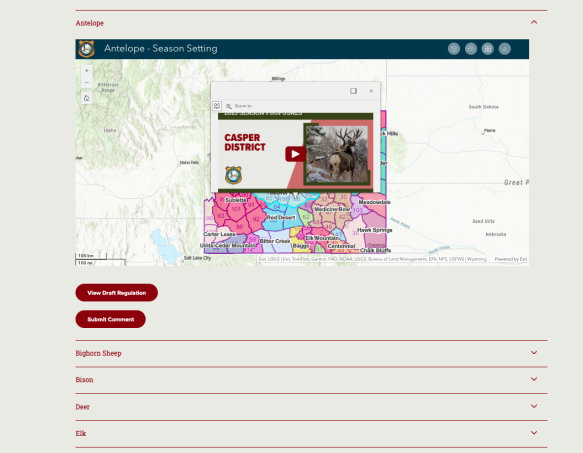Image resolution: width=583 pixels, height=453 pixels.
Task: Open the legend list icon in header
Action: coord(471,49)
